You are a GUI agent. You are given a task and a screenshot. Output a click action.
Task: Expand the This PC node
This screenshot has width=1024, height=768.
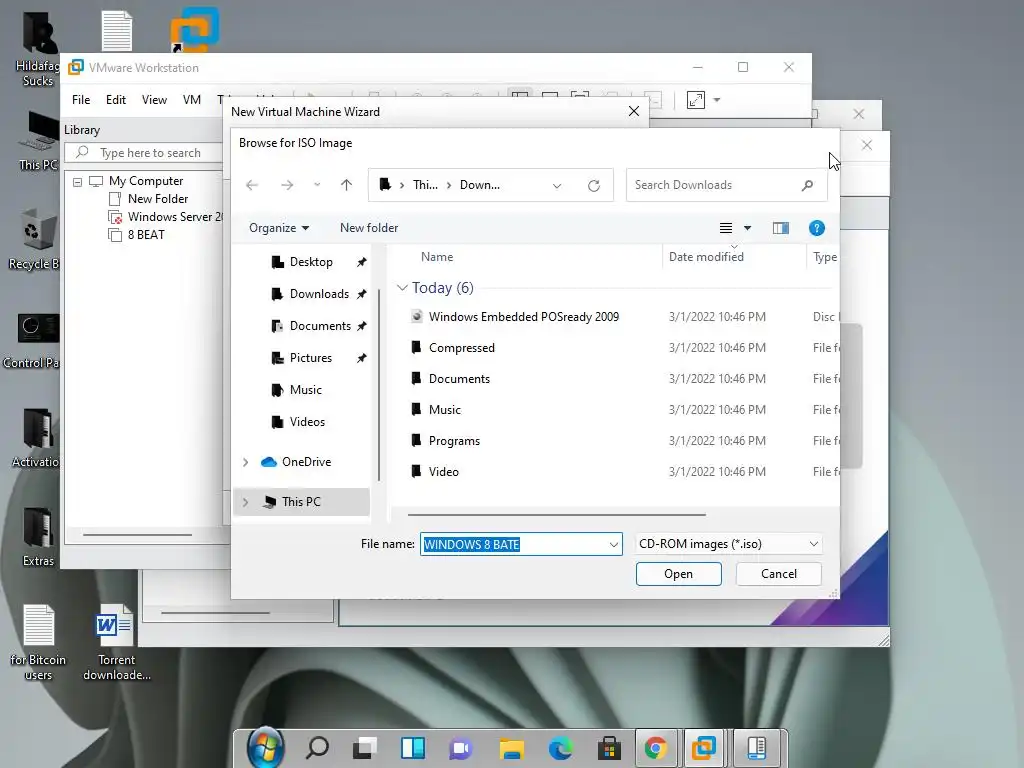coord(246,502)
